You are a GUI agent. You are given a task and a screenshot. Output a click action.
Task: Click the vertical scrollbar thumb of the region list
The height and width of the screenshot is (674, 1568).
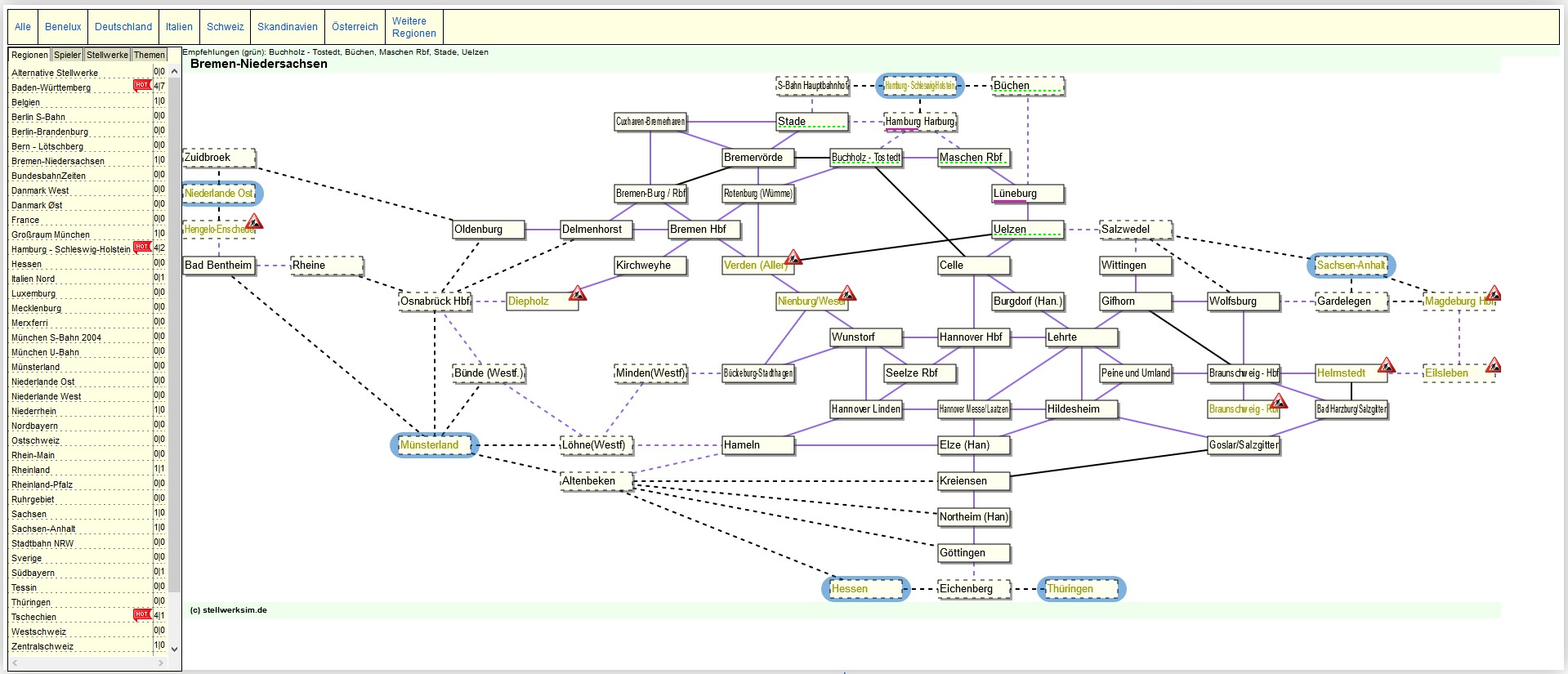point(174,327)
